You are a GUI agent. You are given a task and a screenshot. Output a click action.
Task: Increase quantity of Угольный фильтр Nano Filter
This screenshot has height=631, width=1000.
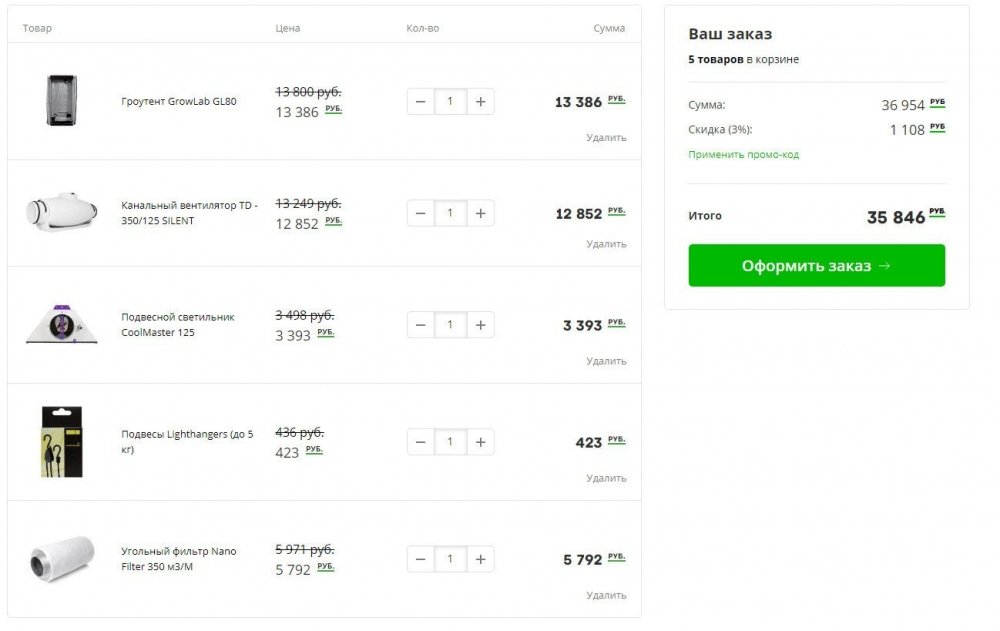click(x=480, y=560)
